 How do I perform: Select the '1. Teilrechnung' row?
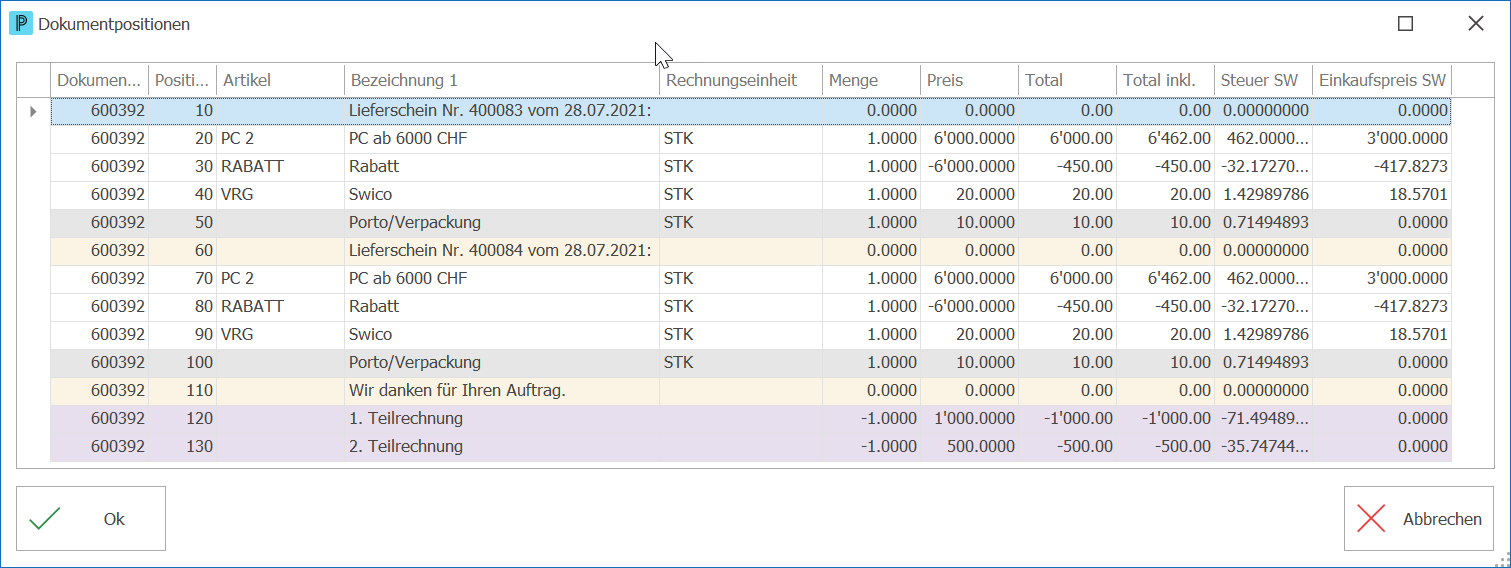pos(751,418)
